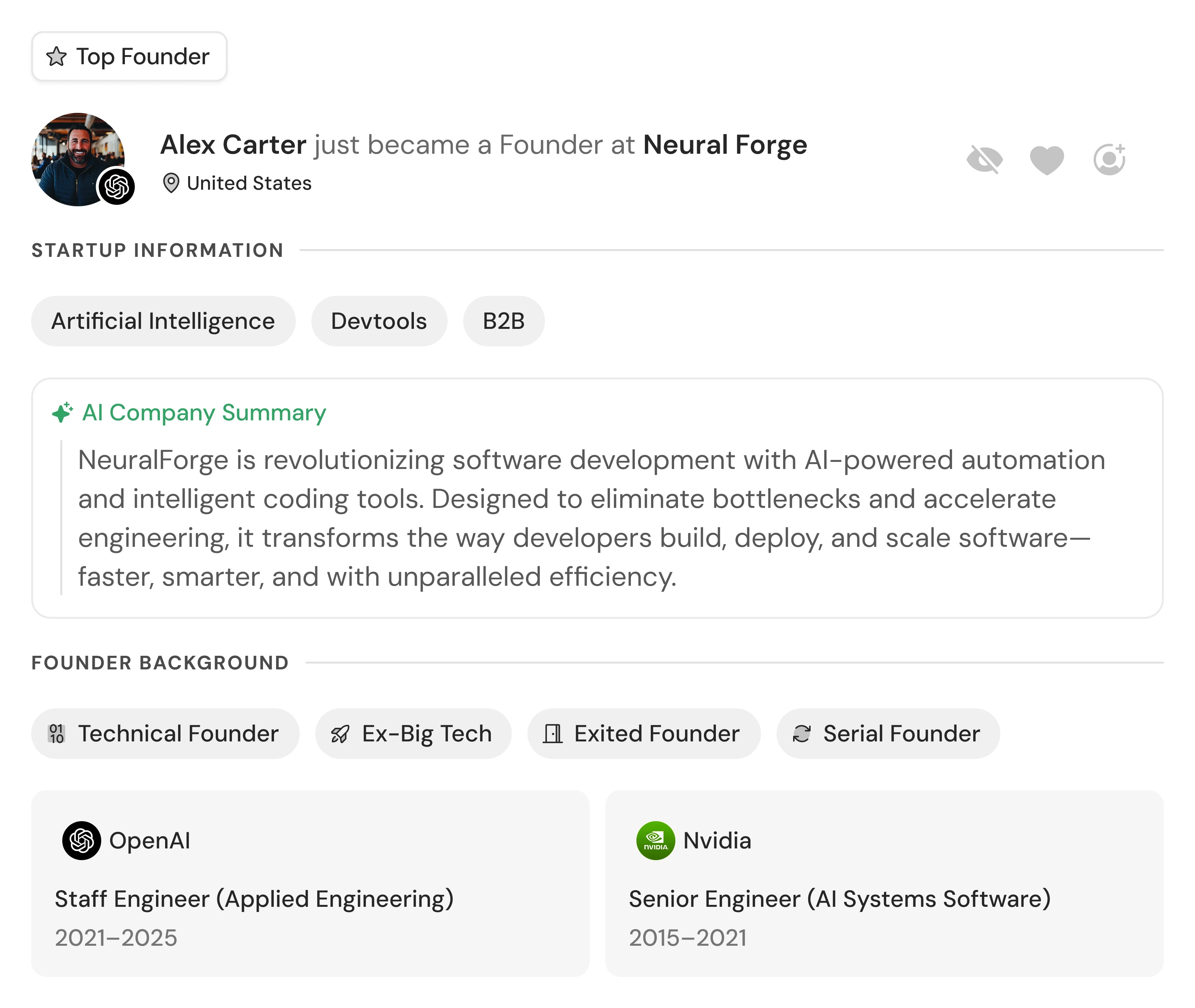The image size is (1195, 1008).
Task: Click the star icon in the Top Founder badge
Action: pyautogui.click(x=56, y=56)
